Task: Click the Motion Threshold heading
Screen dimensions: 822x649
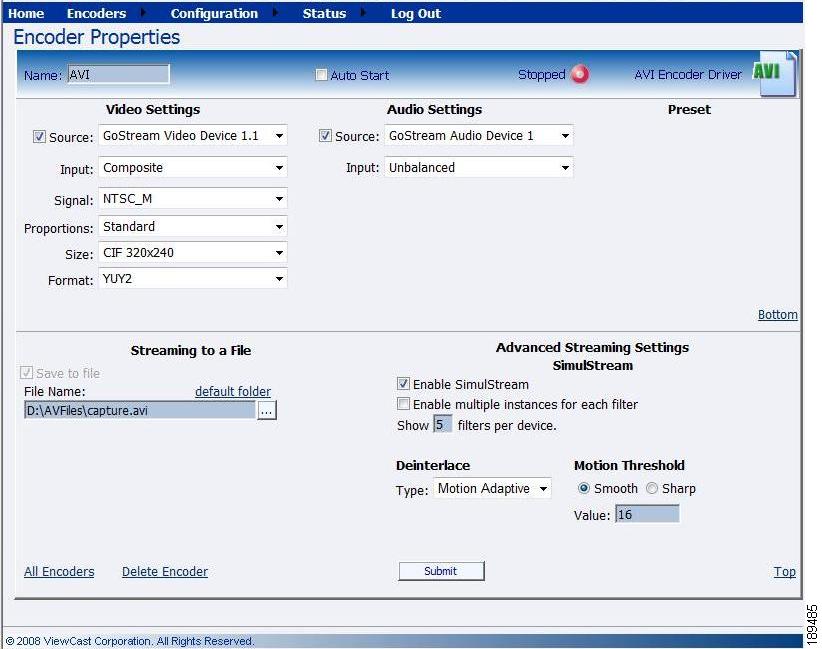Action: pyautogui.click(x=629, y=466)
